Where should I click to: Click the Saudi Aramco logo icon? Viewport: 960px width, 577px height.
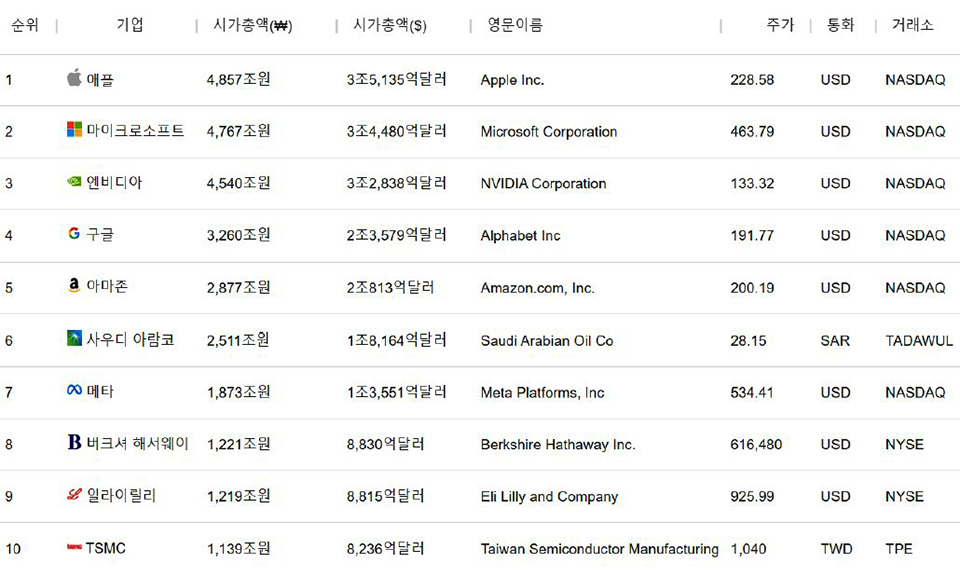point(73,340)
